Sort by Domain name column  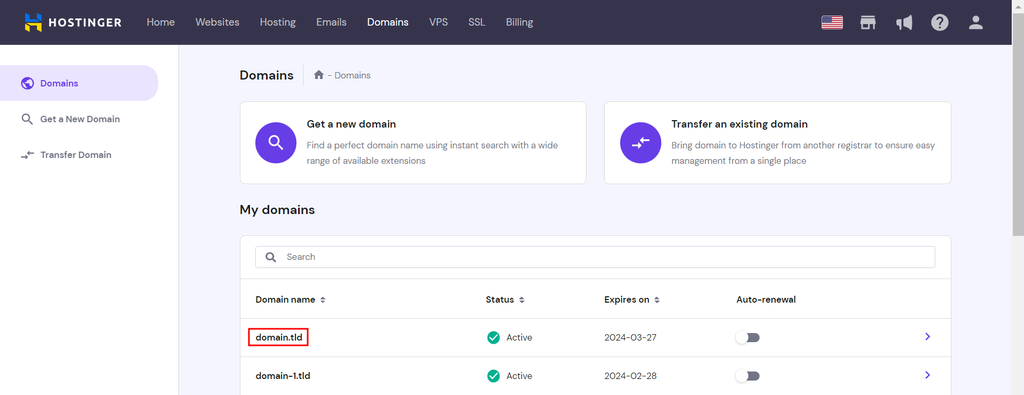290,300
